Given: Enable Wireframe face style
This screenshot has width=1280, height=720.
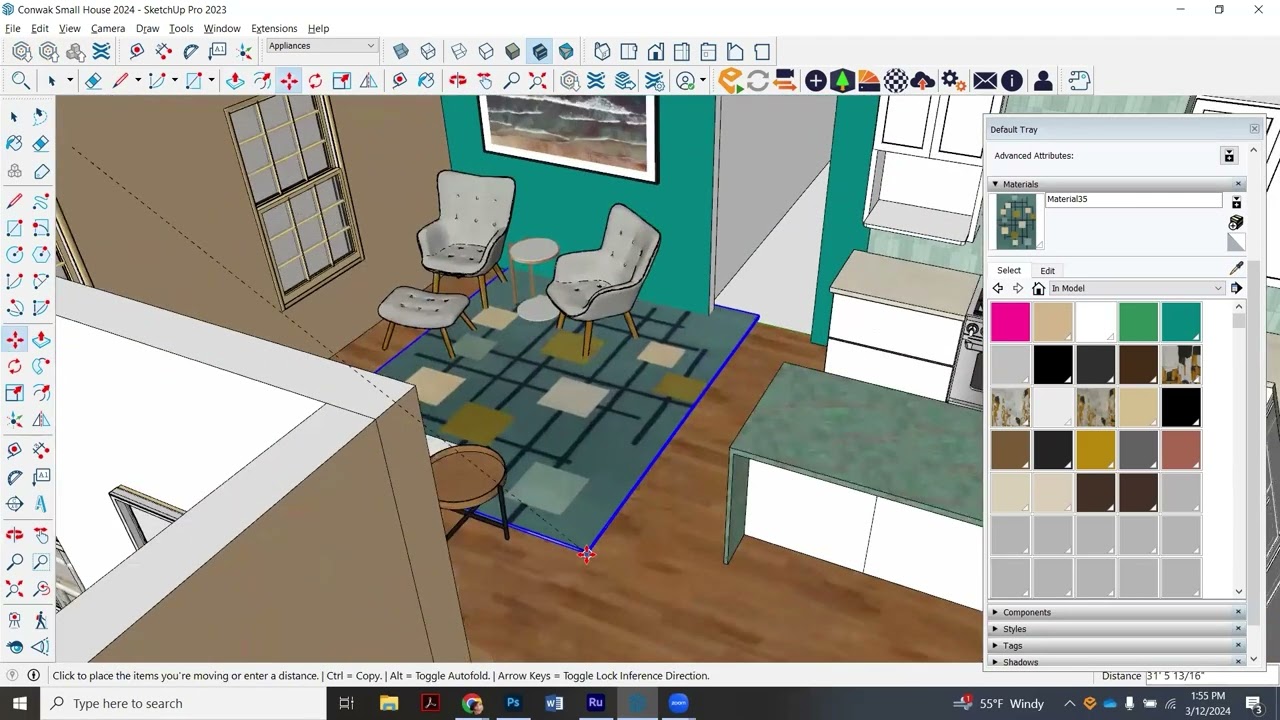Looking at the screenshot, I should tap(459, 52).
